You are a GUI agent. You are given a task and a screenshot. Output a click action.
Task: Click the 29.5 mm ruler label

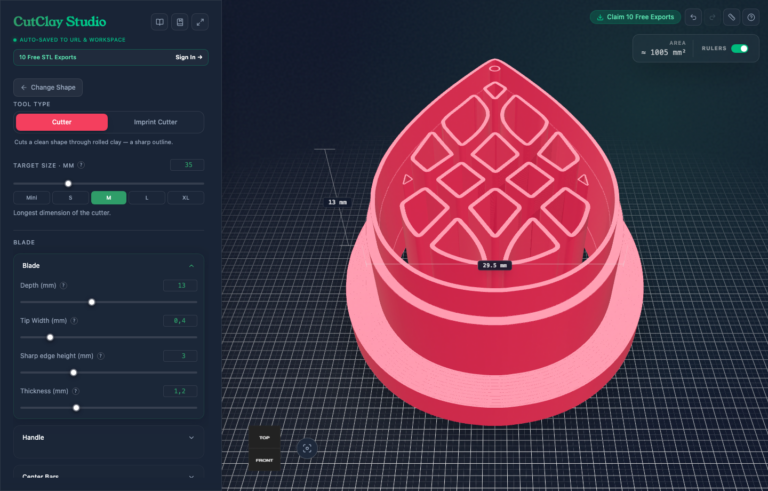click(495, 266)
